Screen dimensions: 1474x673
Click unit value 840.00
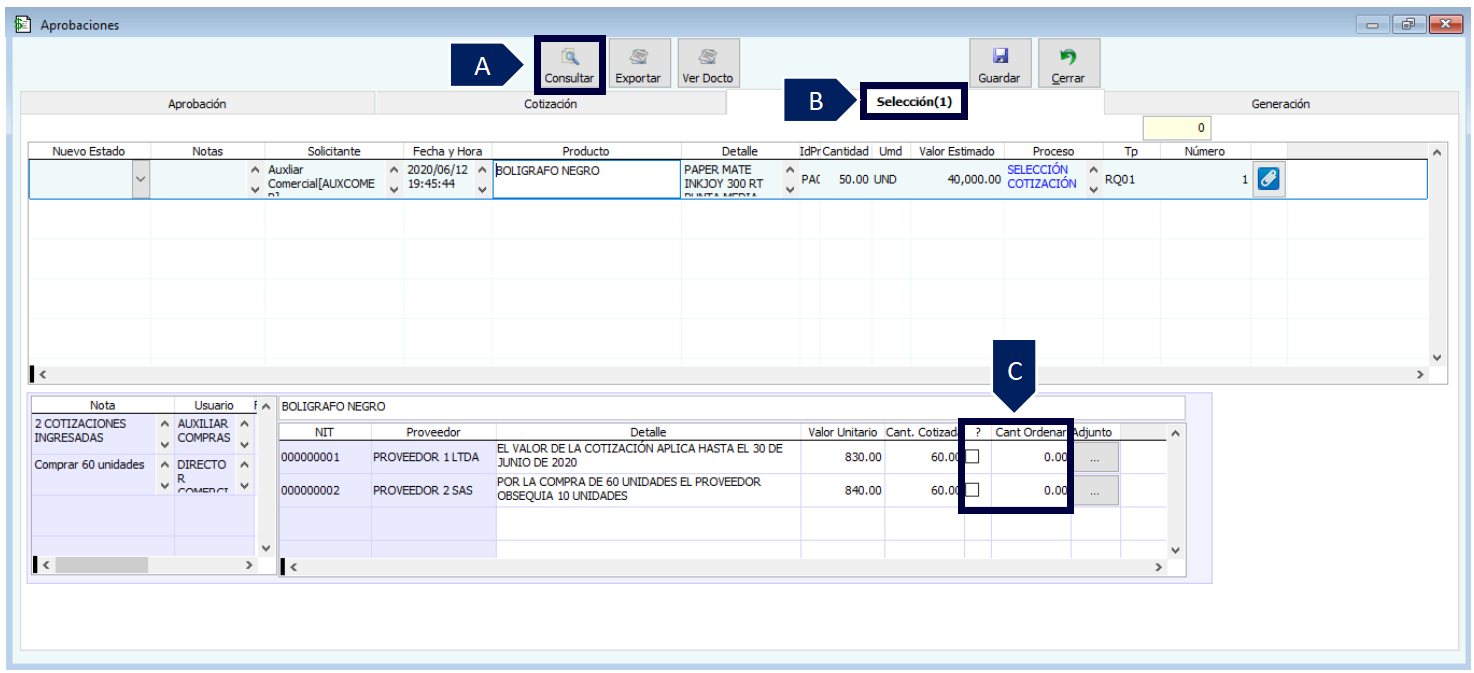point(843,490)
